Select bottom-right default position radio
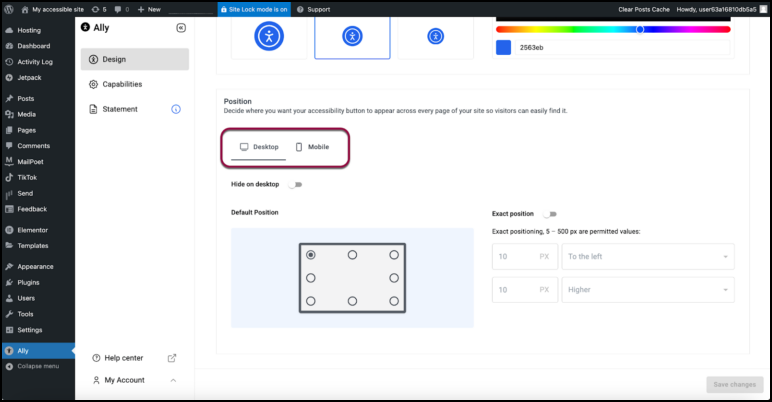This screenshot has height=402, width=772. tap(394, 301)
